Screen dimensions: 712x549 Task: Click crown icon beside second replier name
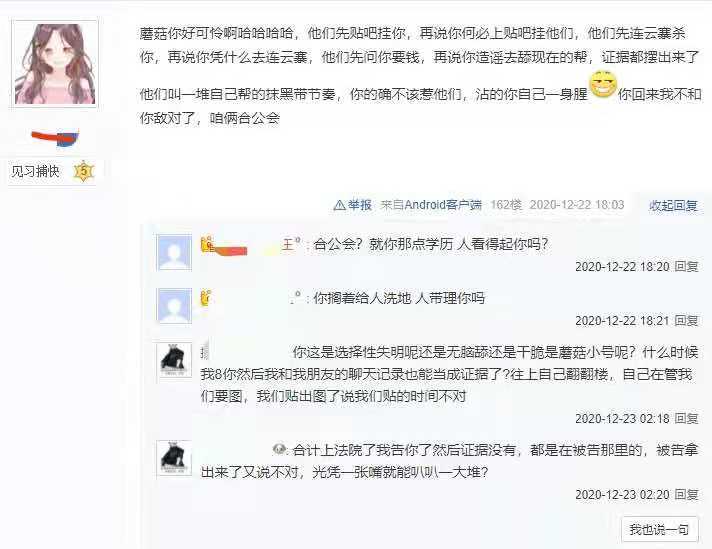pyautogui.click(x=206, y=297)
